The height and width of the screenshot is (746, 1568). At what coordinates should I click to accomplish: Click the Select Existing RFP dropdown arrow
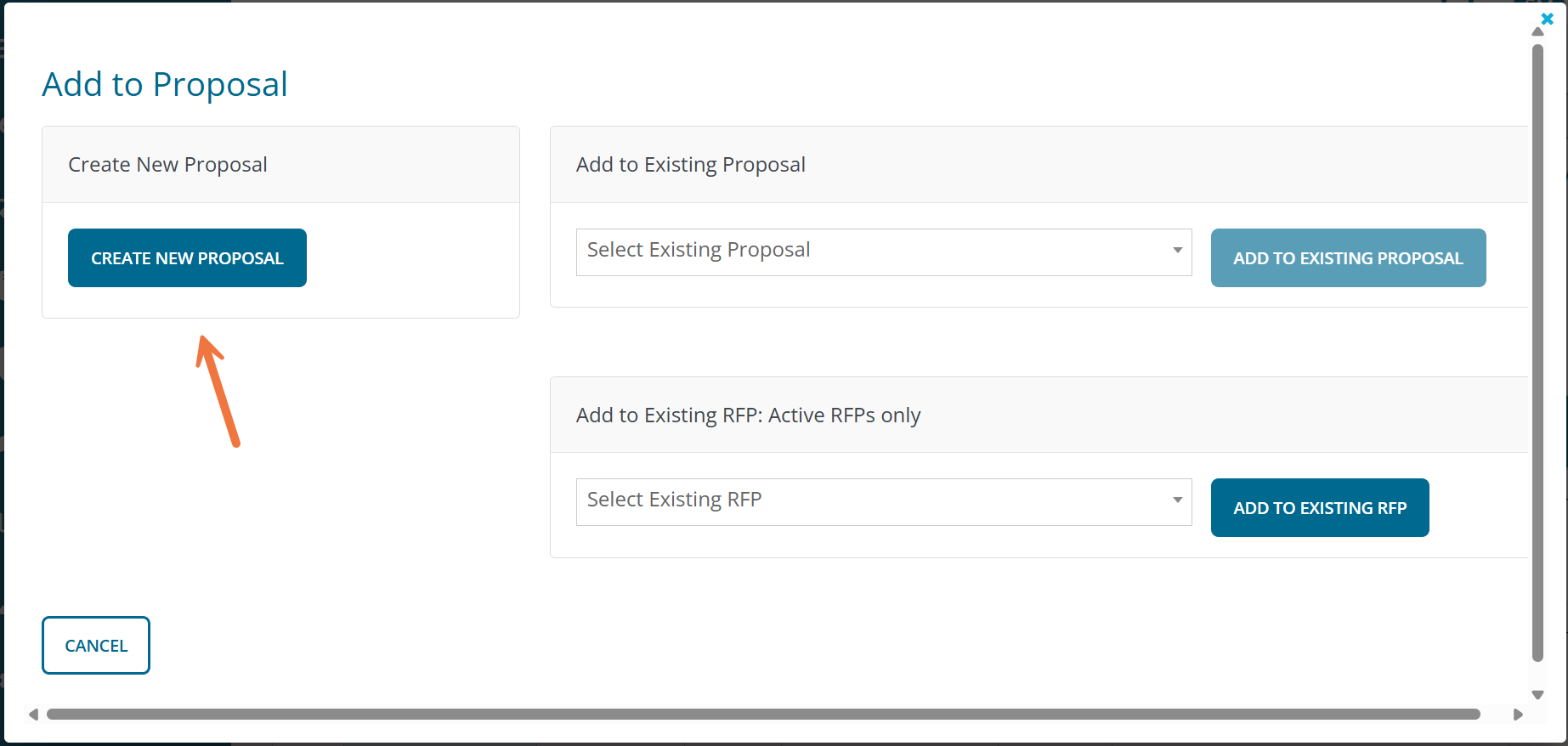(x=1177, y=500)
